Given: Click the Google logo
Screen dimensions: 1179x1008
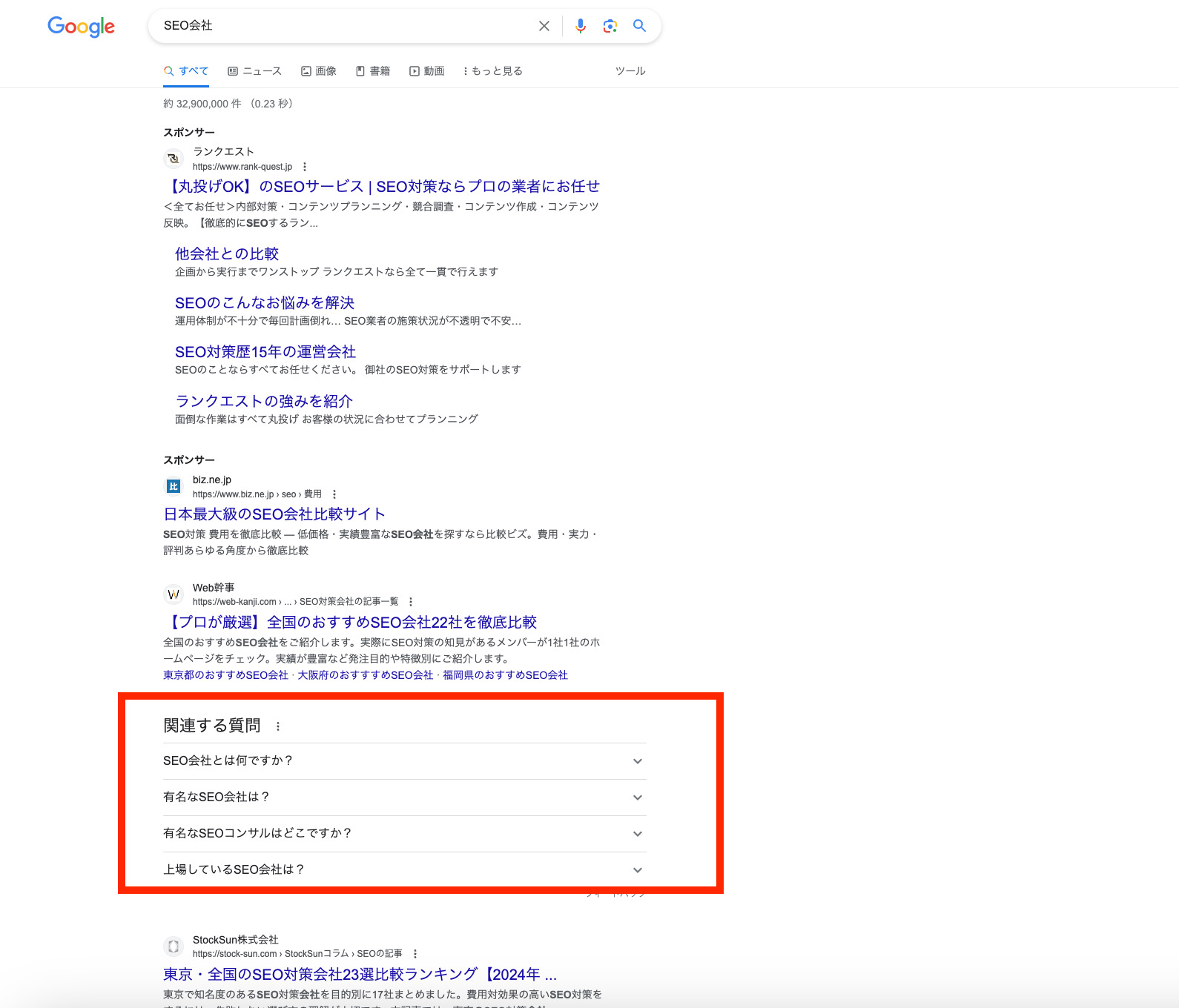Looking at the screenshot, I should click(81, 27).
